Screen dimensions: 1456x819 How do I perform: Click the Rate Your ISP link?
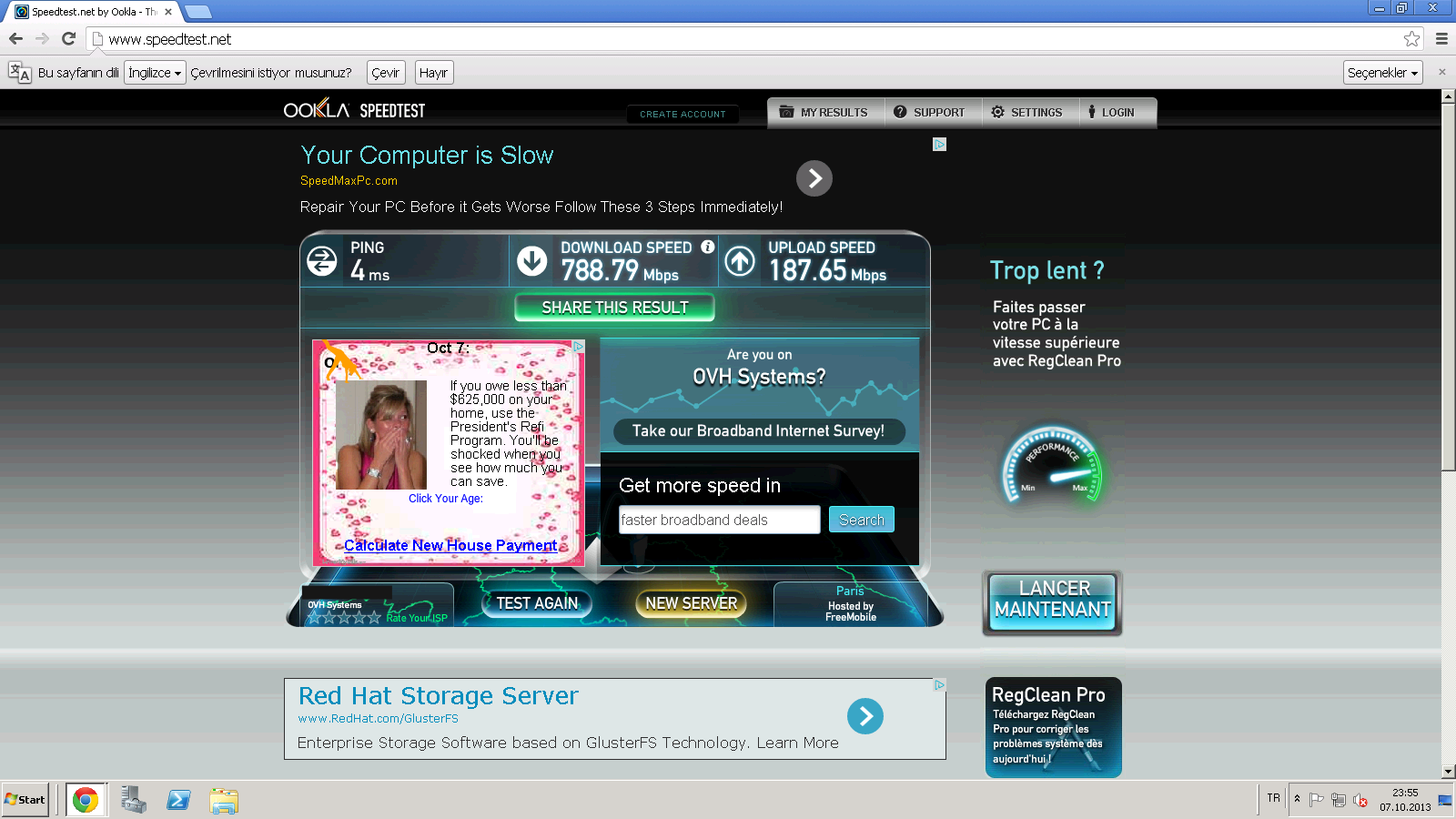click(x=417, y=618)
